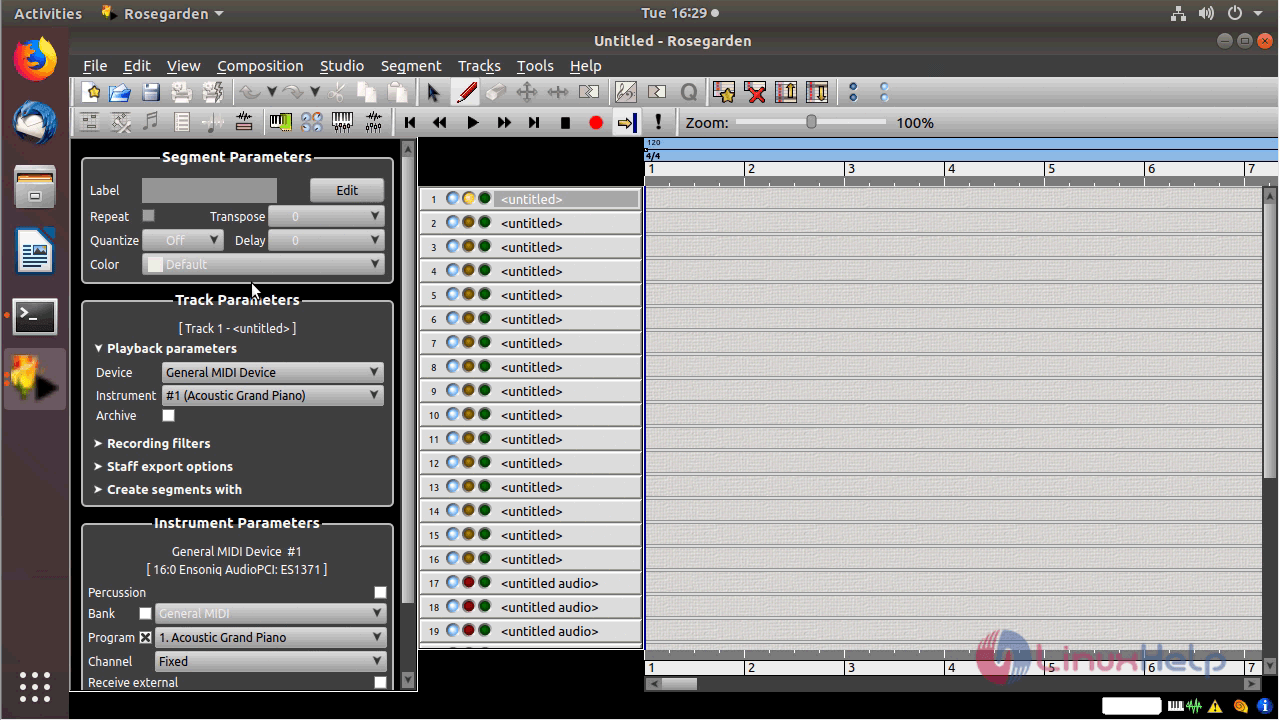The height and width of the screenshot is (720, 1280).
Task: Rewind to the beginning of the composition
Action: tap(410, 122)
